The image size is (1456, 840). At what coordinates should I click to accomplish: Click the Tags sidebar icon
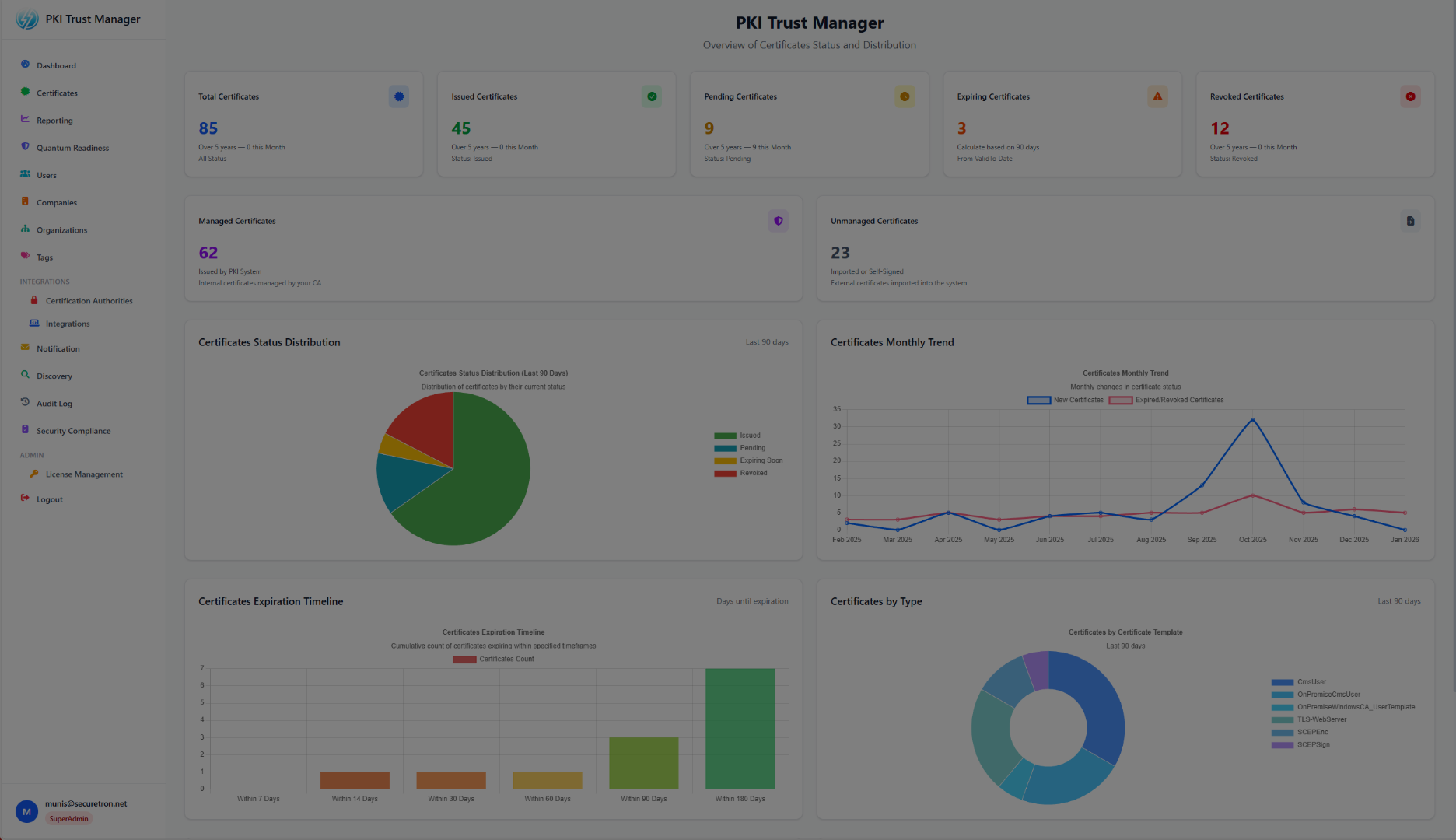pyautogui.click(x=25, y=256)
